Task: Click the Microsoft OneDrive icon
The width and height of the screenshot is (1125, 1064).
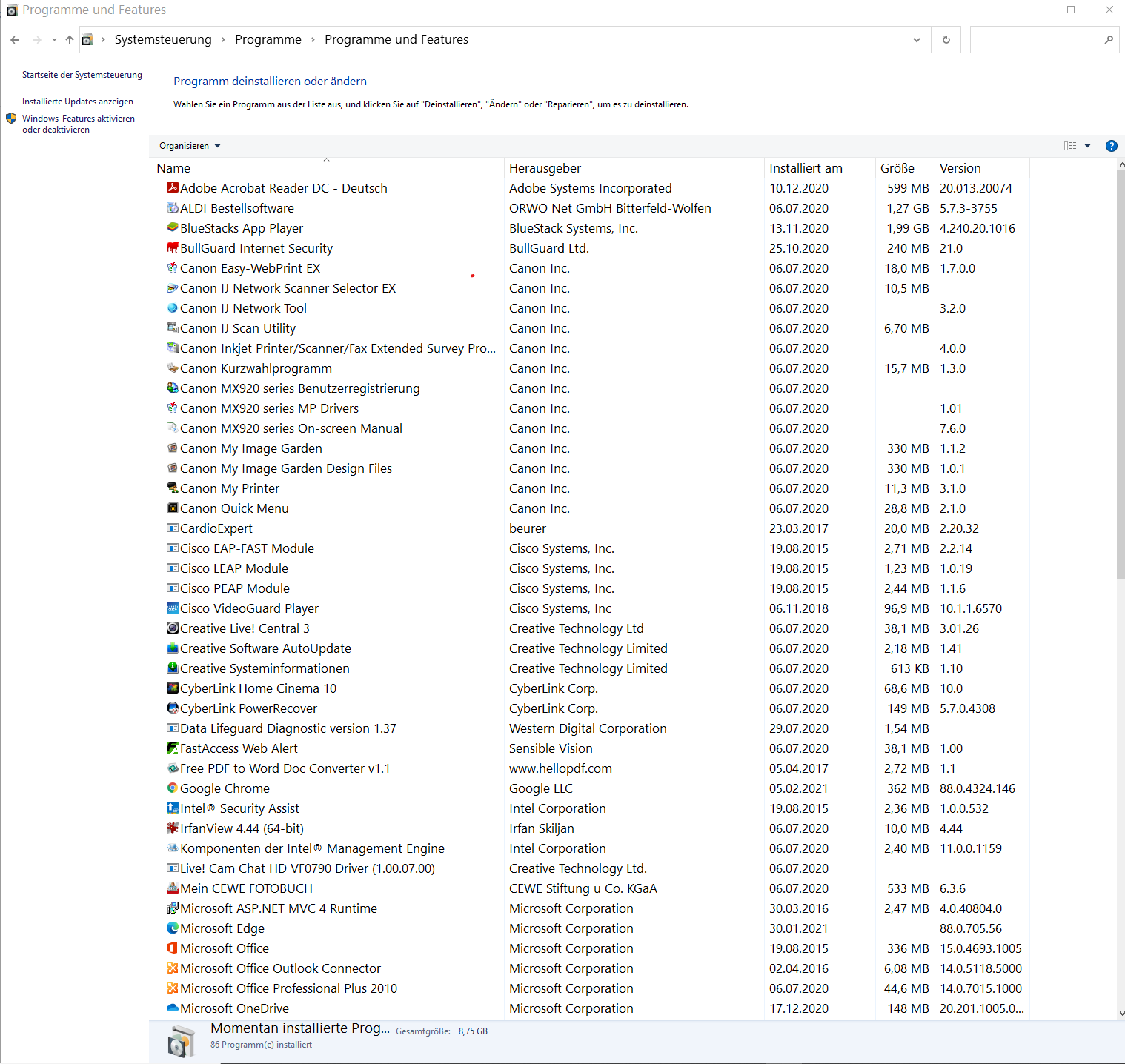Action: click(x=173, y=1008)
